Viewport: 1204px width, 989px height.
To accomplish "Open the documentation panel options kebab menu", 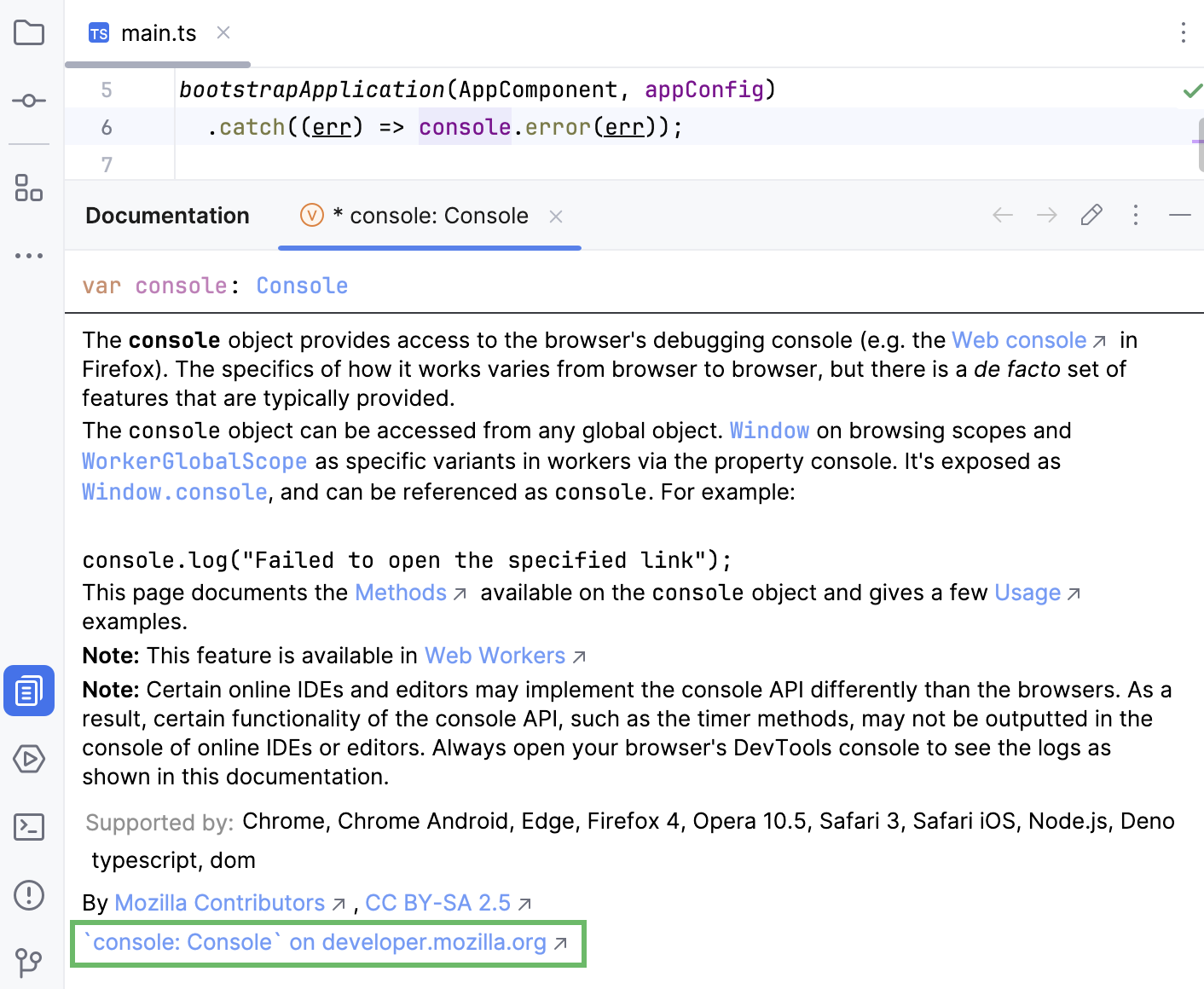I will click(1135, 216).
